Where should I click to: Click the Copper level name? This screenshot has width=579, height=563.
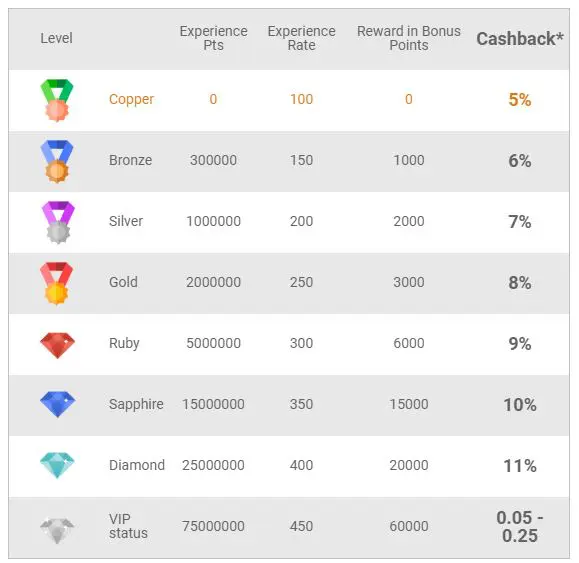131,99
